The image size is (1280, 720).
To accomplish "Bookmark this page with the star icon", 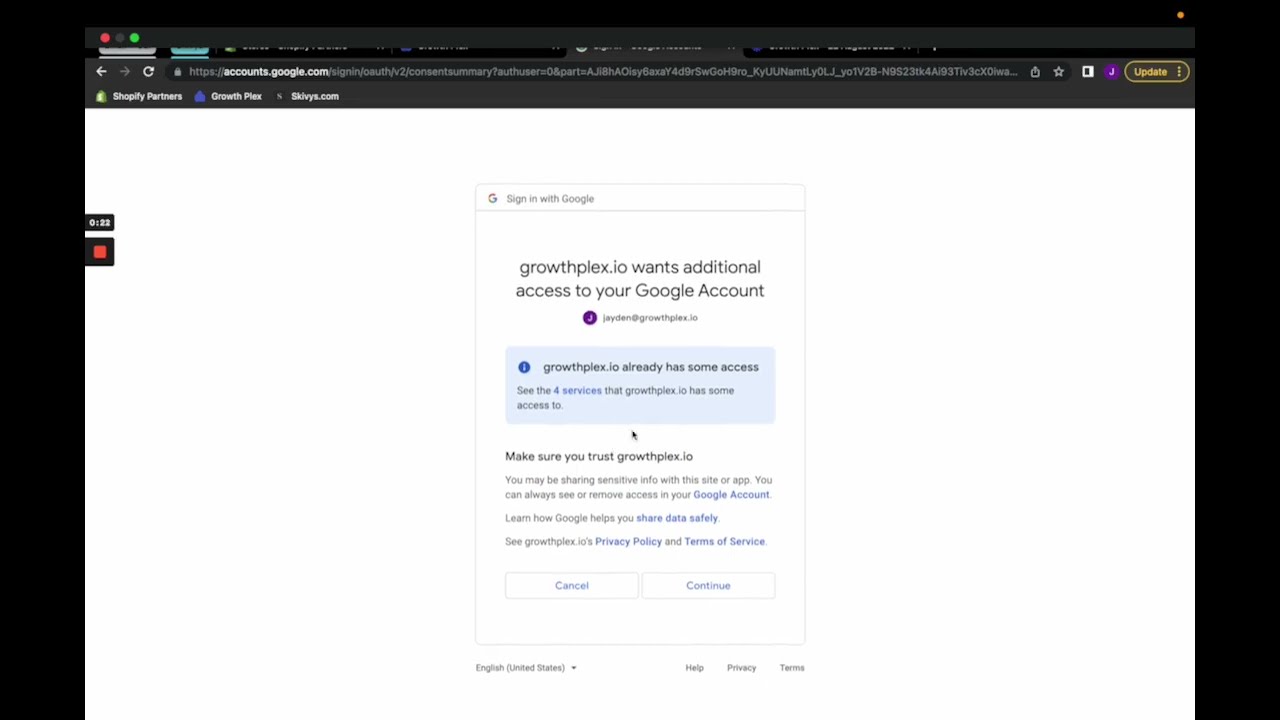I will (x=1059, y=72).
